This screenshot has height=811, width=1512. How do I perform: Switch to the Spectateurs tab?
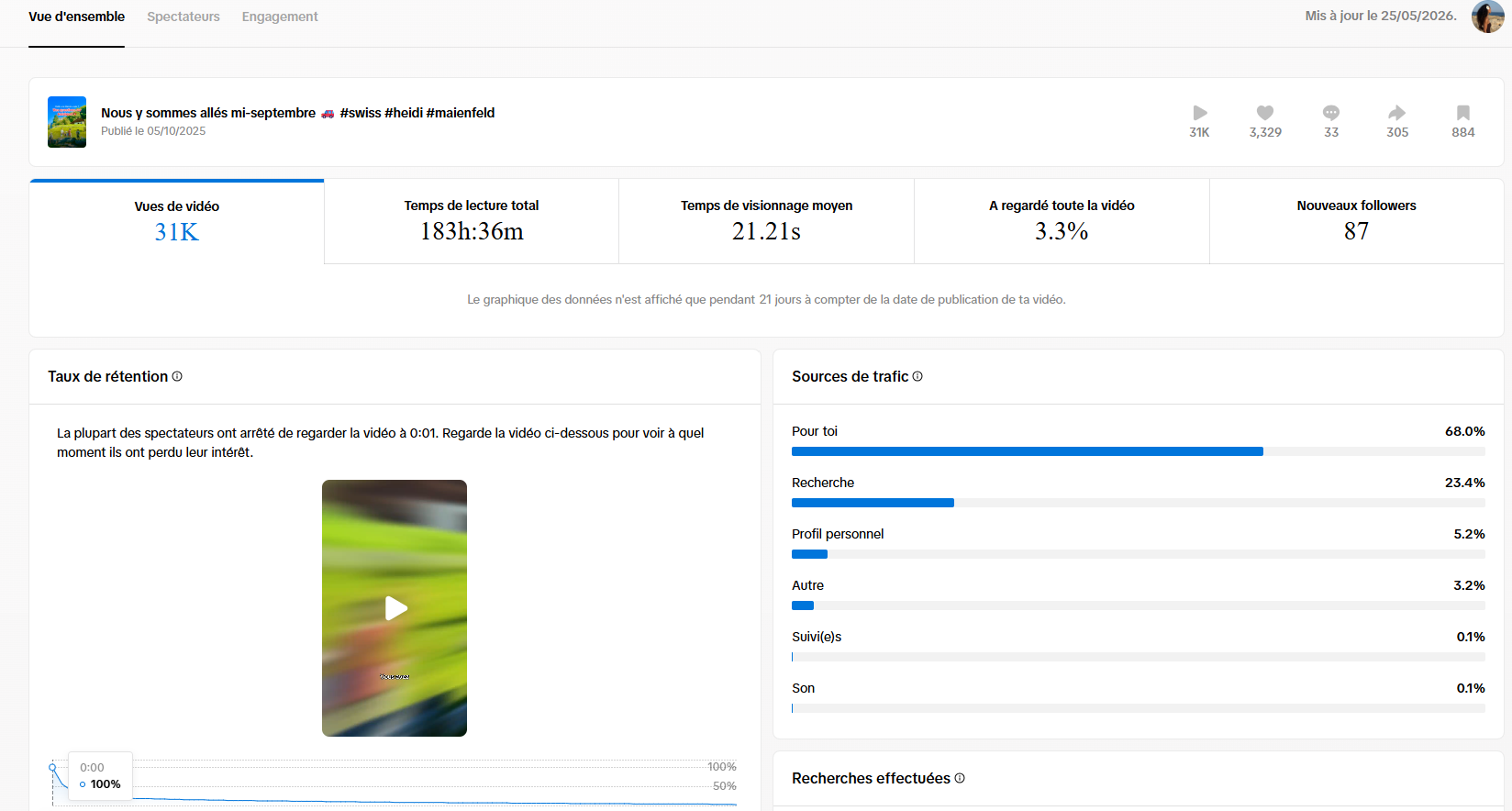pyautogui.click(x=183, y=17)
